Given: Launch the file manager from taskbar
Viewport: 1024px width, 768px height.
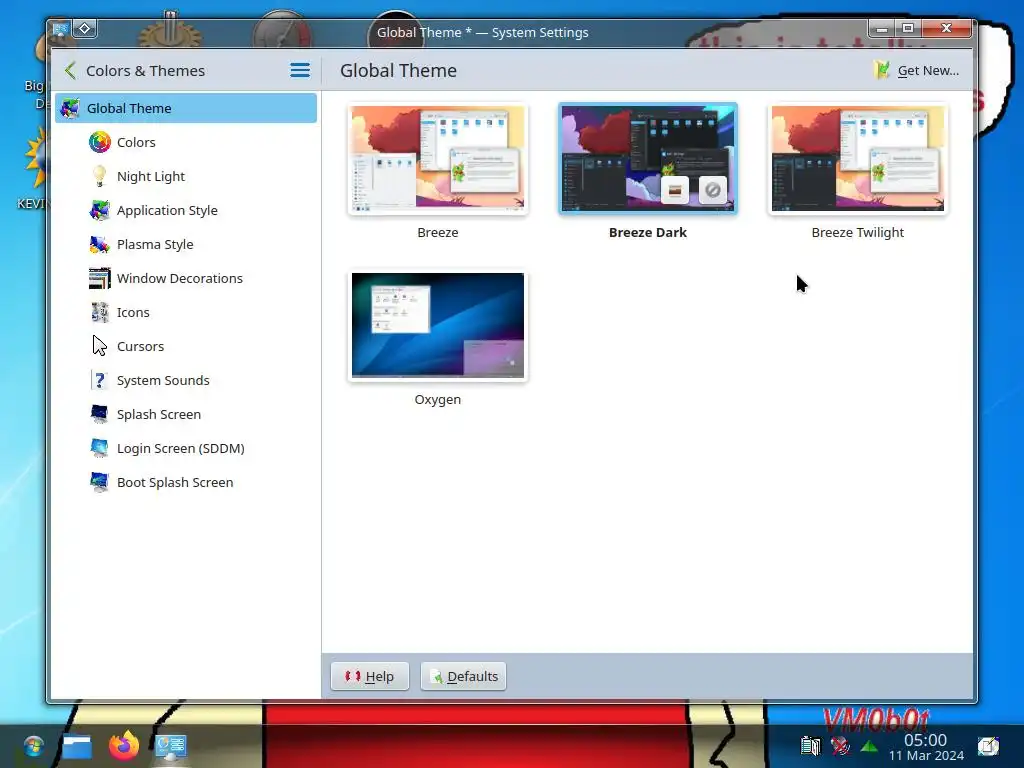Looking at the screenshot, I should click(x=77, y=746).
